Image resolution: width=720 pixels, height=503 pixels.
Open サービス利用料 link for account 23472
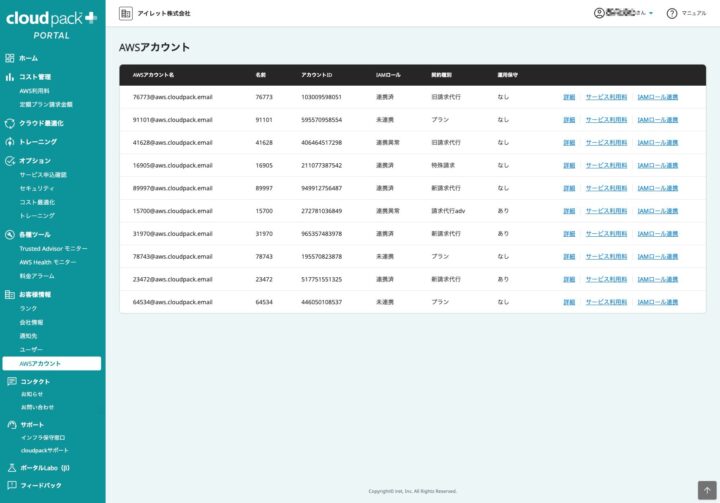(606, 279)
